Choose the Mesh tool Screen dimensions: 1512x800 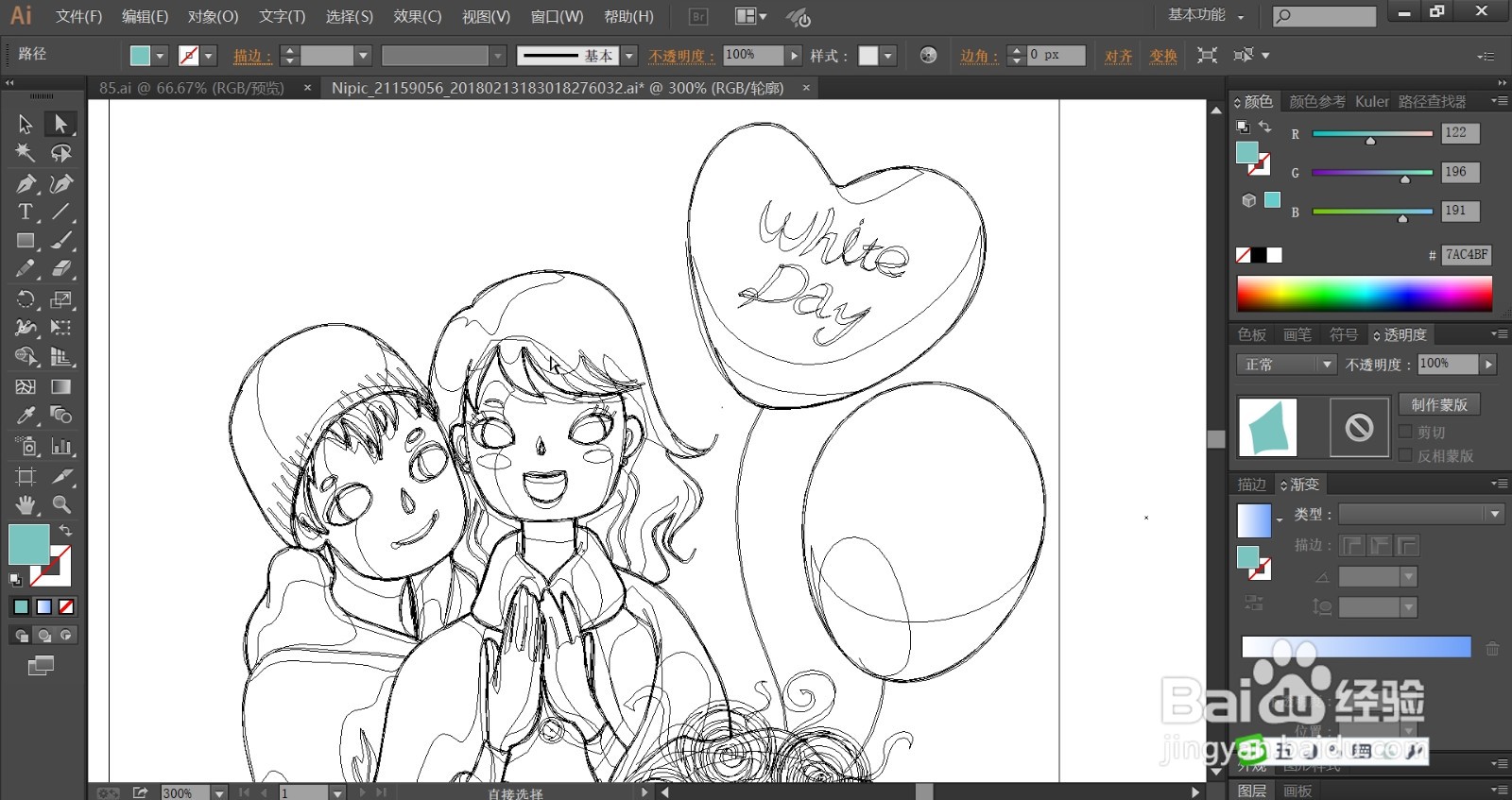tap(26, 386)
